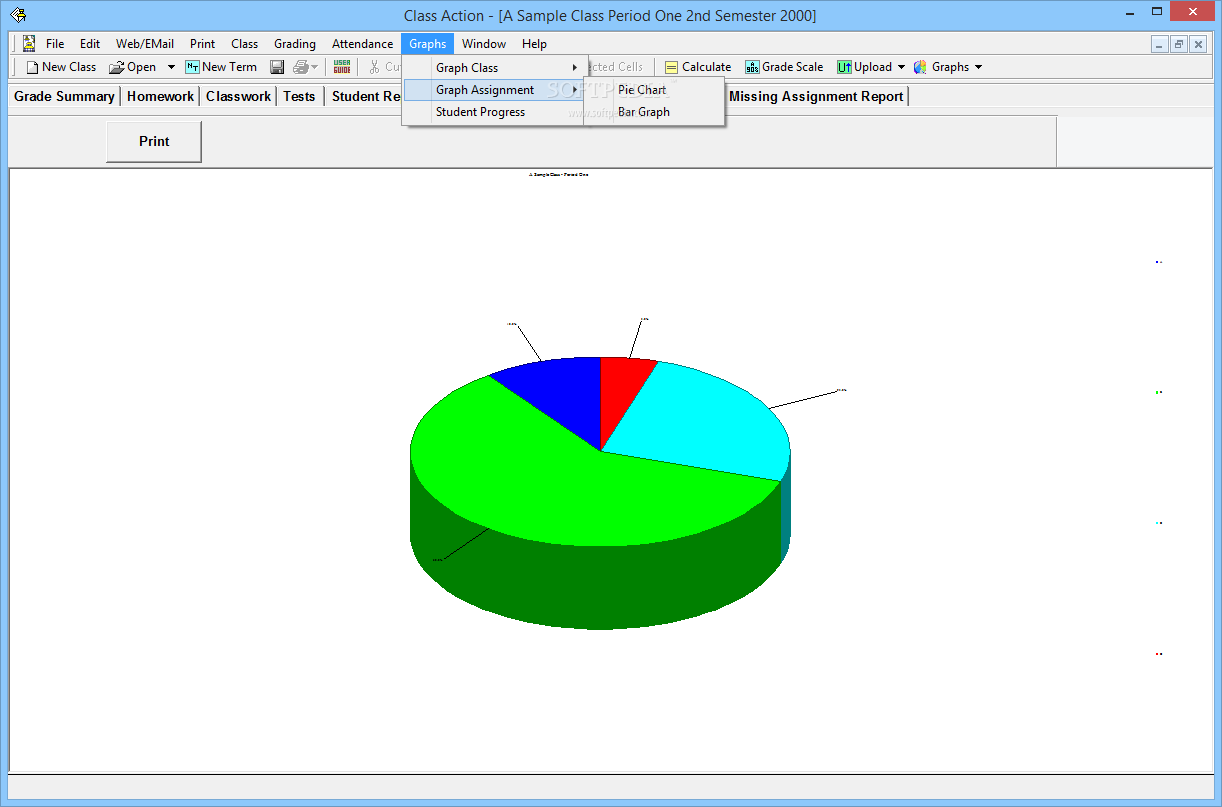The height and width of the screenshot is (807, 1222).
Task: Click the green legend marker
Action: coord(1158,392)
